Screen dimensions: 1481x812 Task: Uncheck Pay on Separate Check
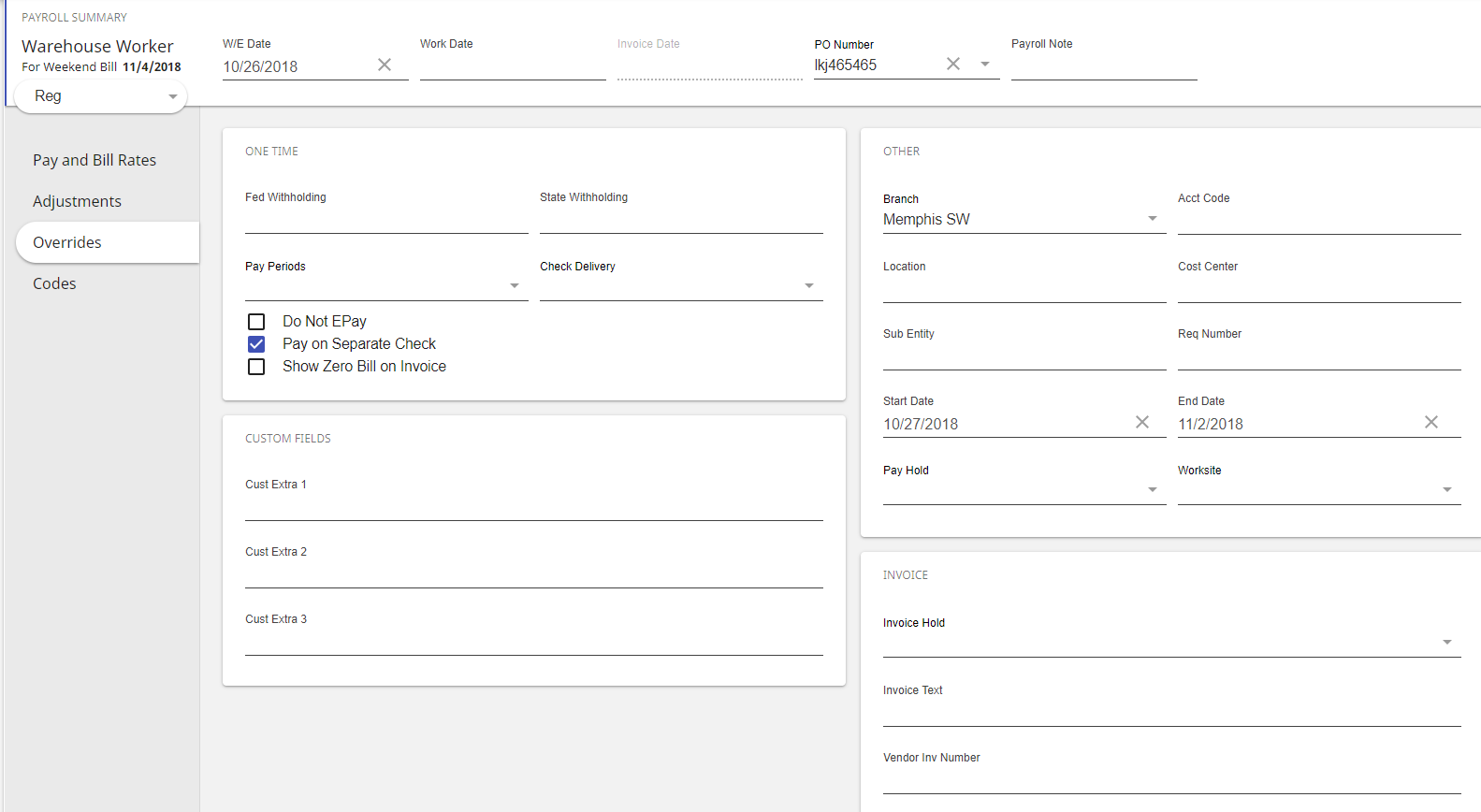point(256,344)
